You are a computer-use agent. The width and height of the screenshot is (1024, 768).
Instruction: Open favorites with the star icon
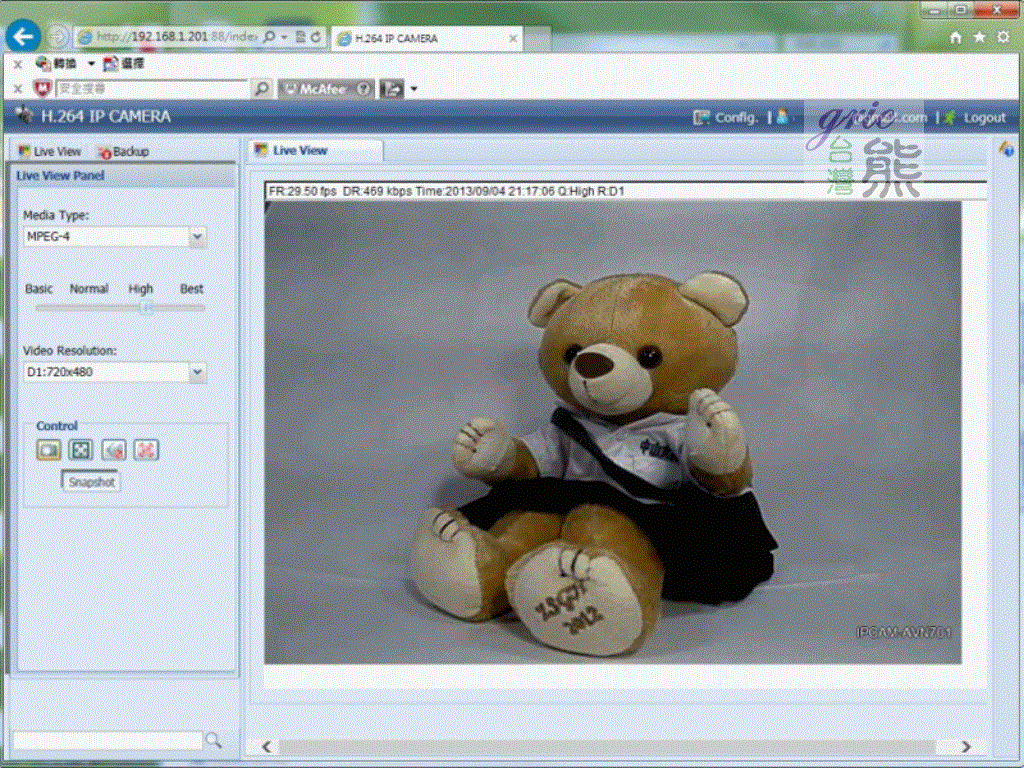(979, 37)
